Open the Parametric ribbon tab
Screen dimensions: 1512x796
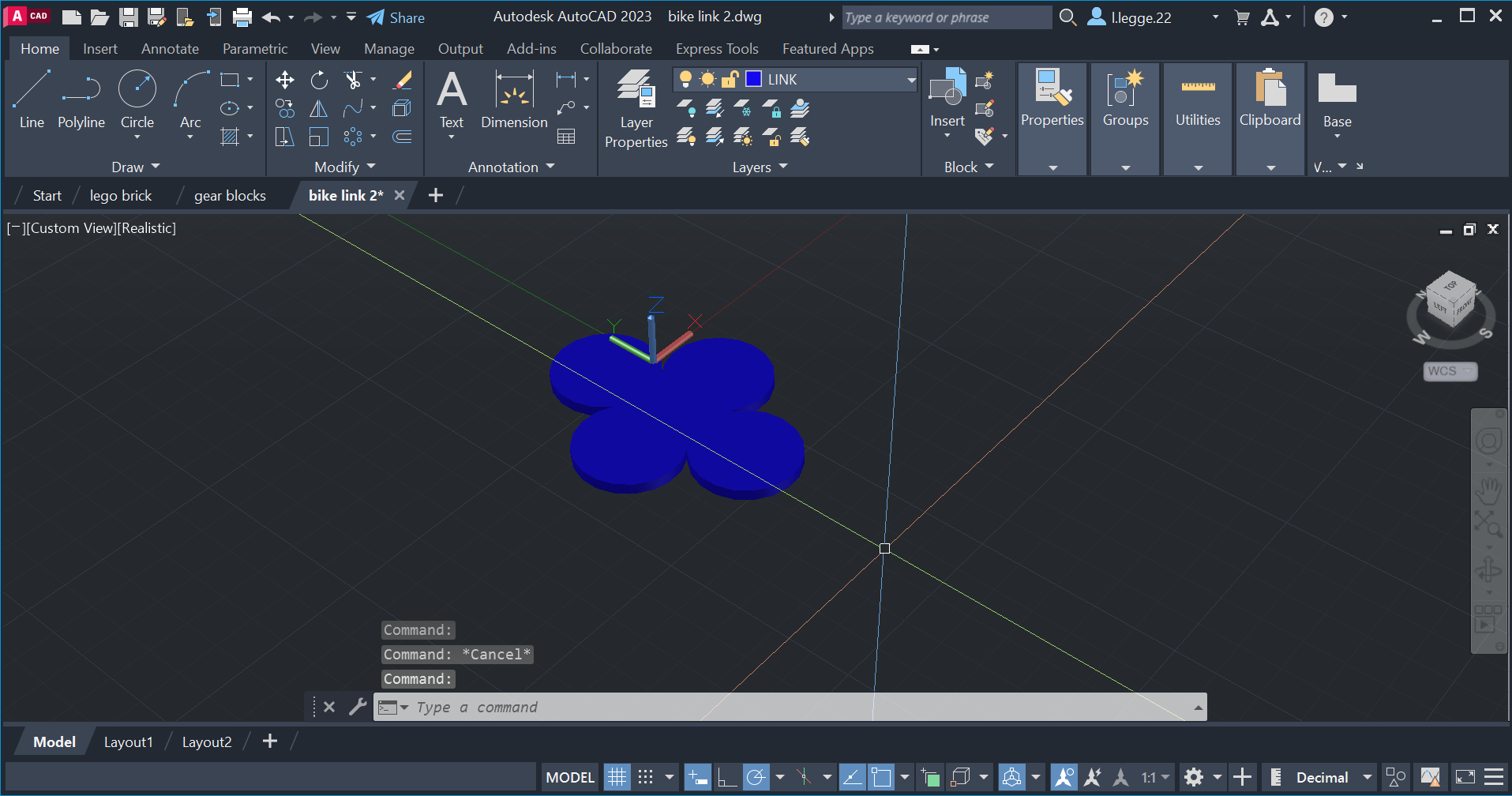pyautogui.click(x=255, y=49)
